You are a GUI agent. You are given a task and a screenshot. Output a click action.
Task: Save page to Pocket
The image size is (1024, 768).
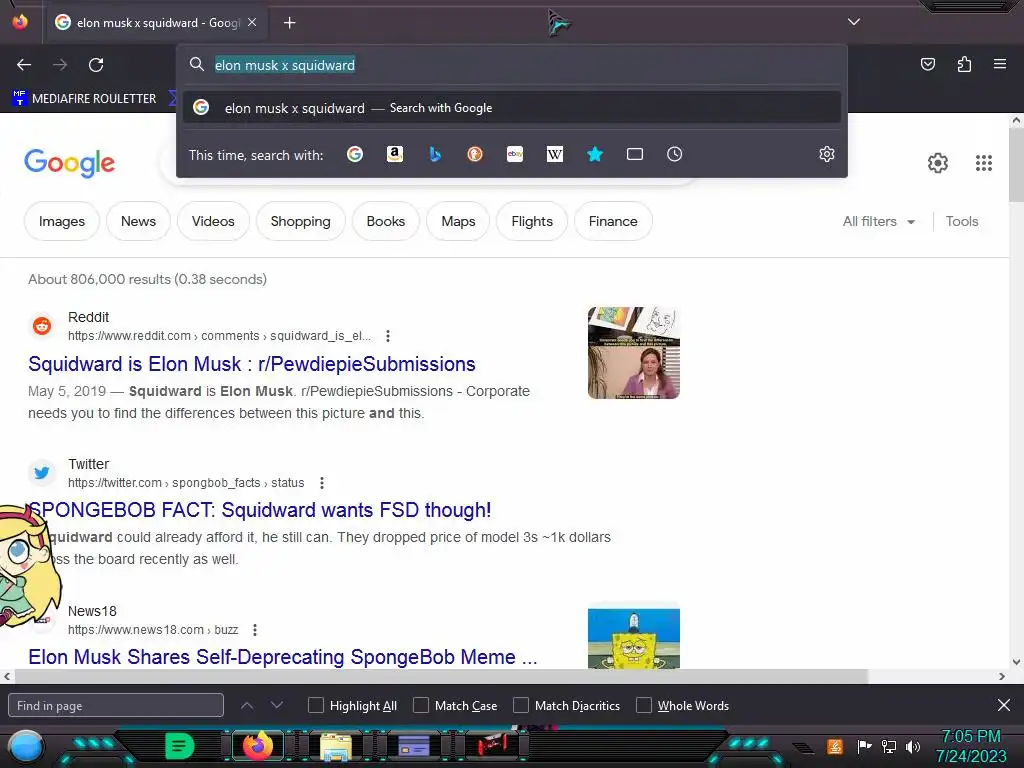tap(927, 64)
